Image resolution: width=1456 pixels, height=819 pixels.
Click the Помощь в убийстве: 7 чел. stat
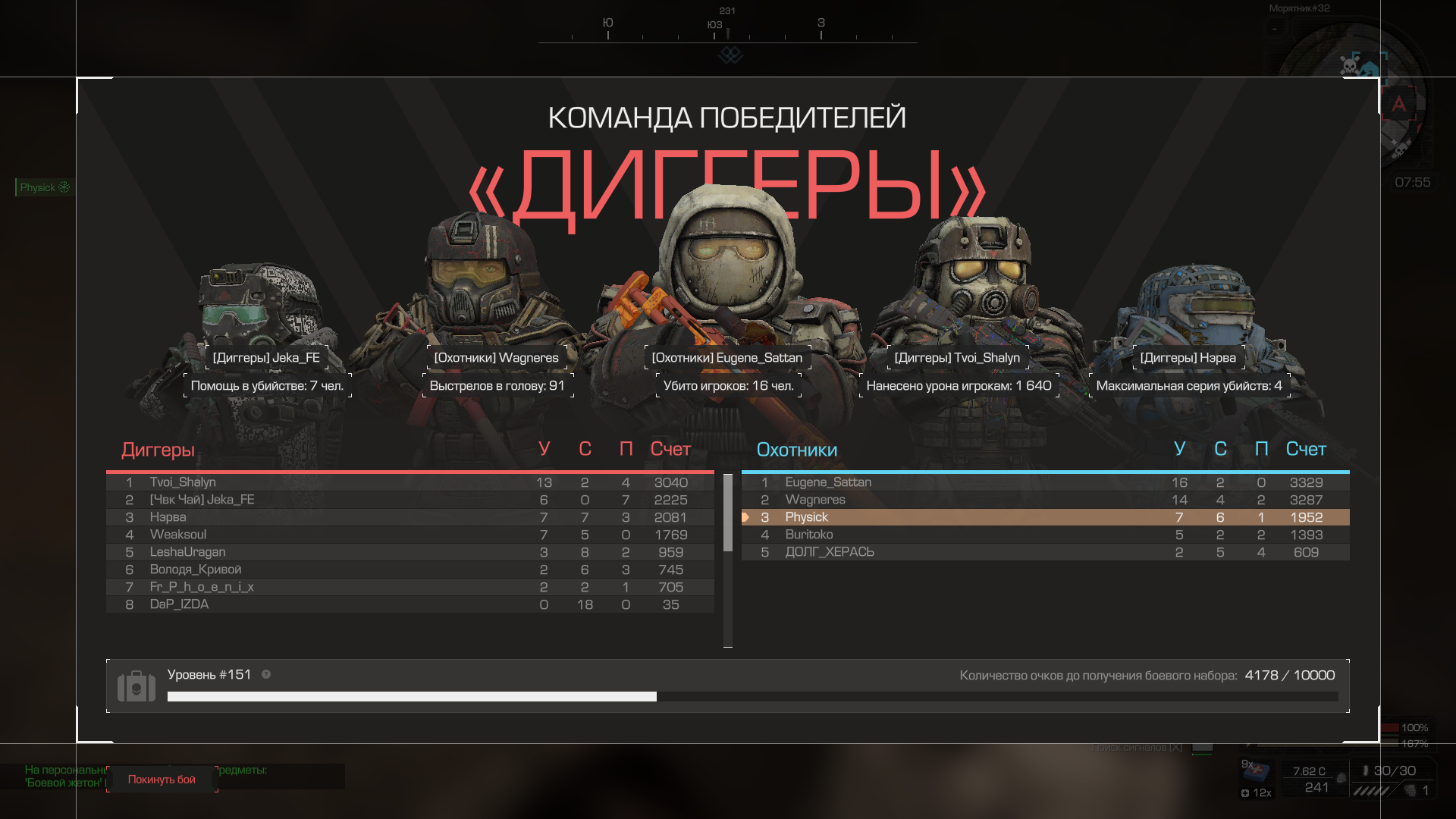pyautogui.click(x=267, y=385)
